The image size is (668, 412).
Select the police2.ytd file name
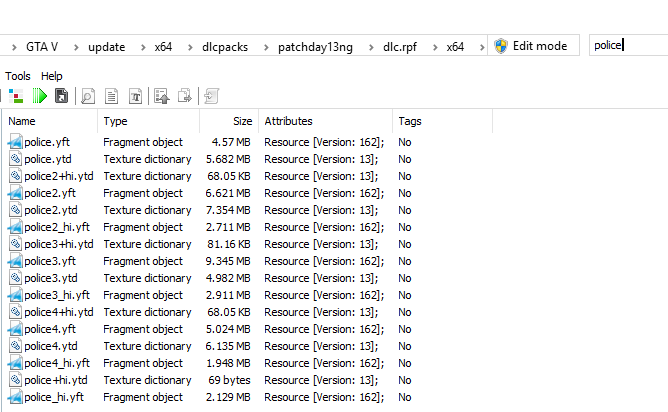[x=51, y=210]
